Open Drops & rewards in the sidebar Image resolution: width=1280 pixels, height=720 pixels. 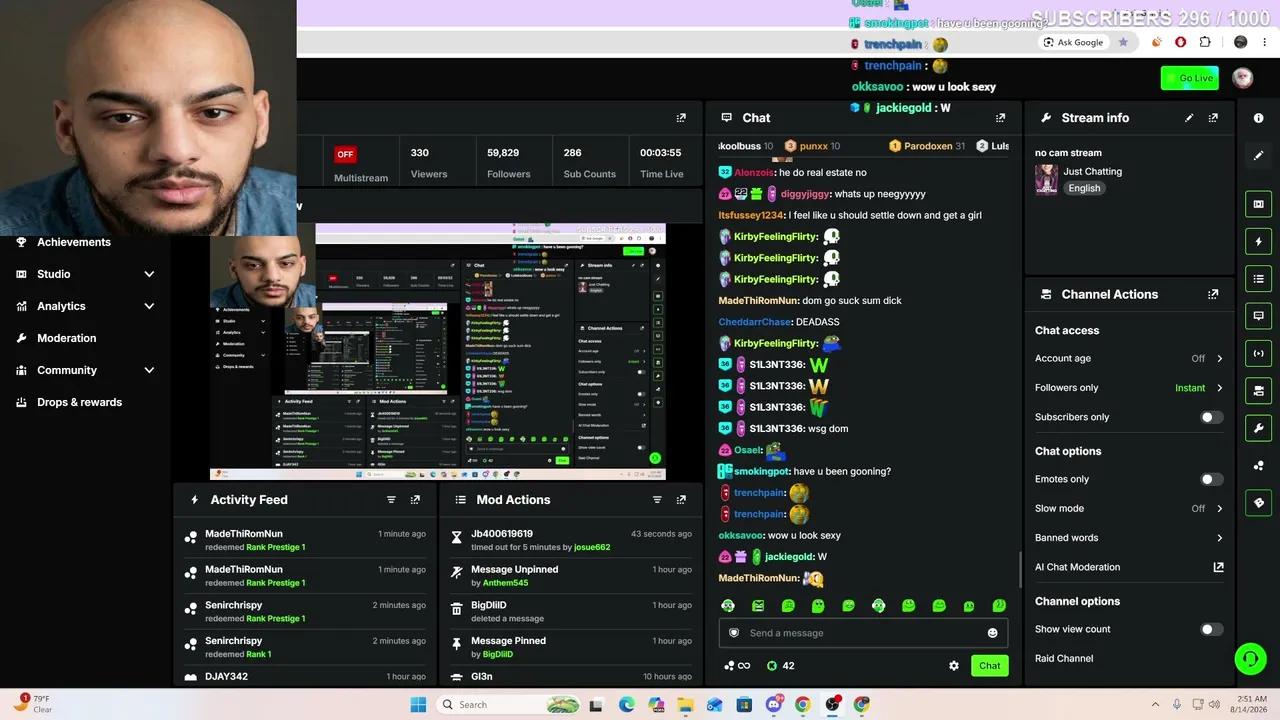coord(79,402)
